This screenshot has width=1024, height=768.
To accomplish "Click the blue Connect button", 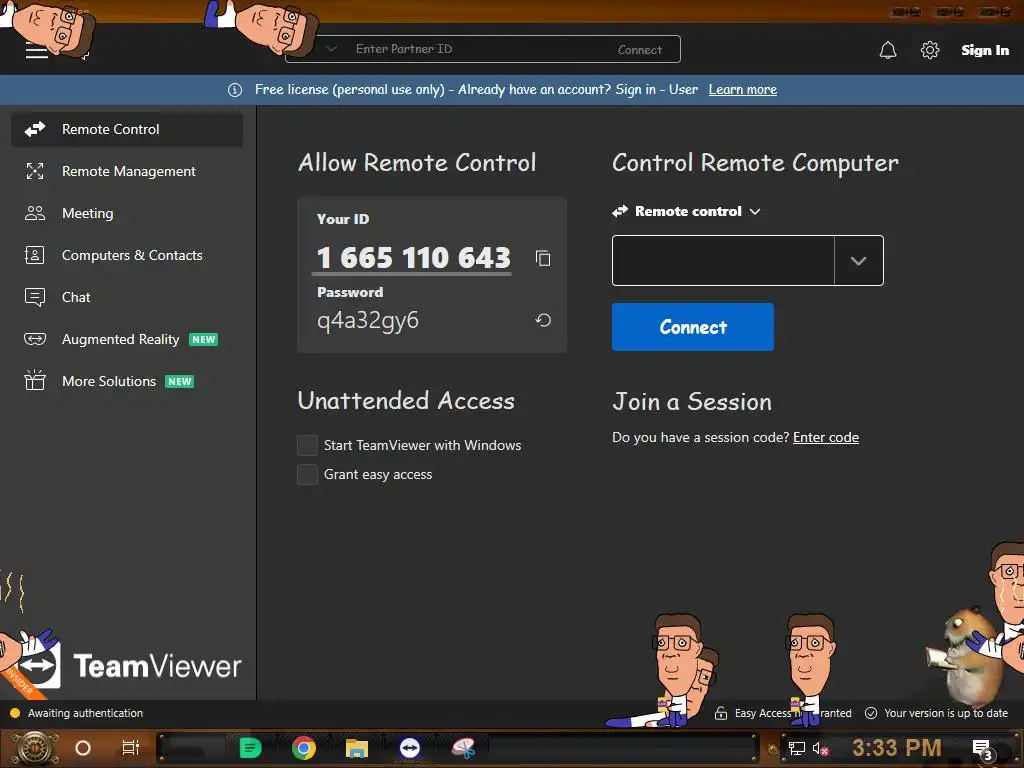I will [693, 327].
